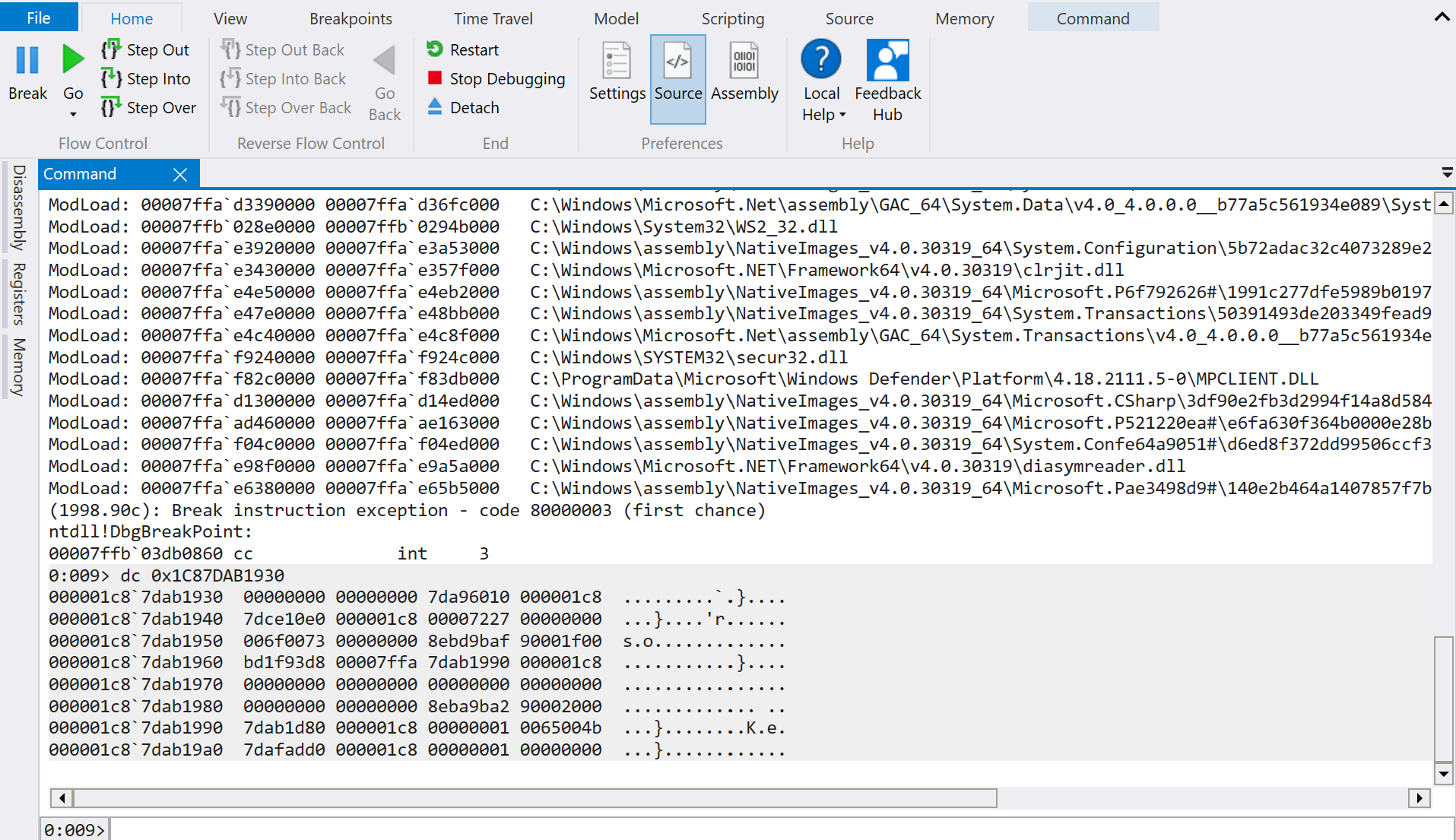Click Step Out
Screen dimensions: 1456x840
tap(145, 49)
